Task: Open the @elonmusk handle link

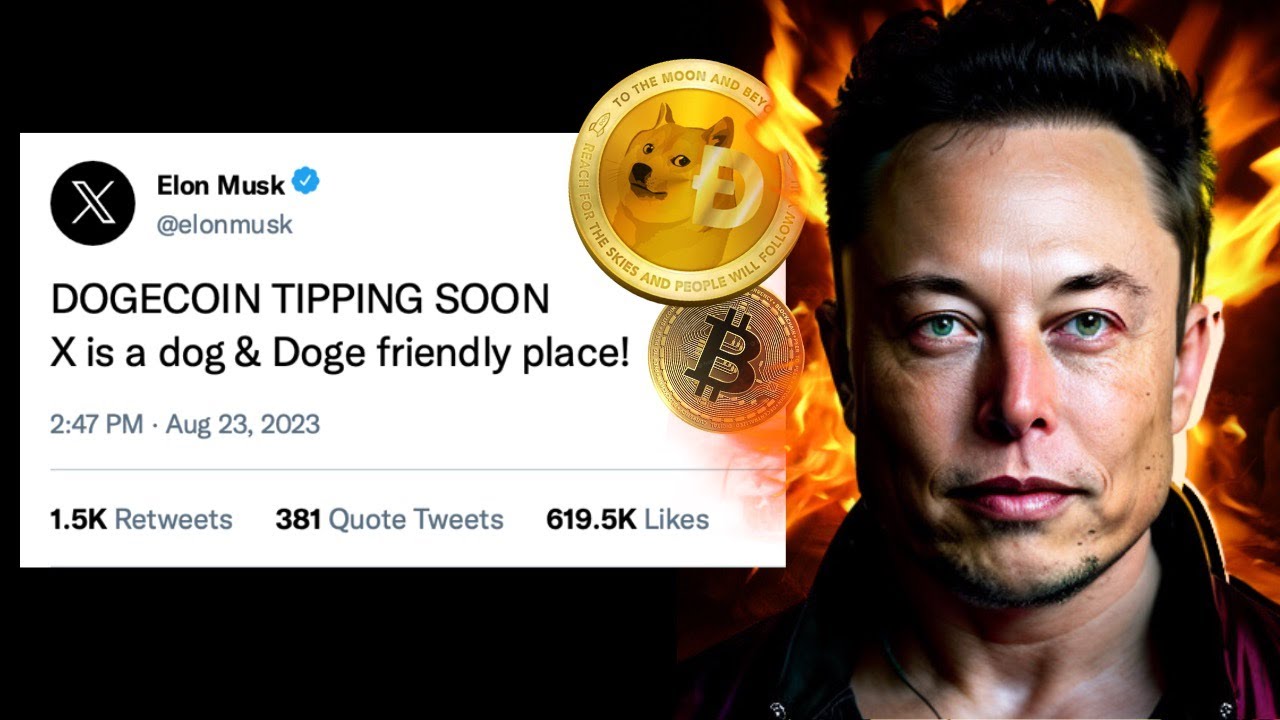Action: tap(225, 225)
